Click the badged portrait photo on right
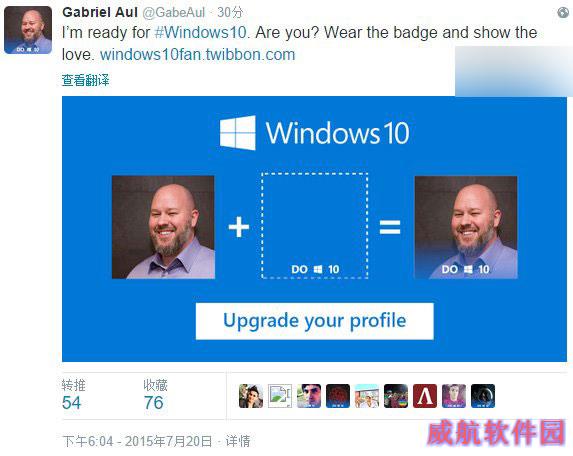Screen dimensions: 573x456 [466, 227]
